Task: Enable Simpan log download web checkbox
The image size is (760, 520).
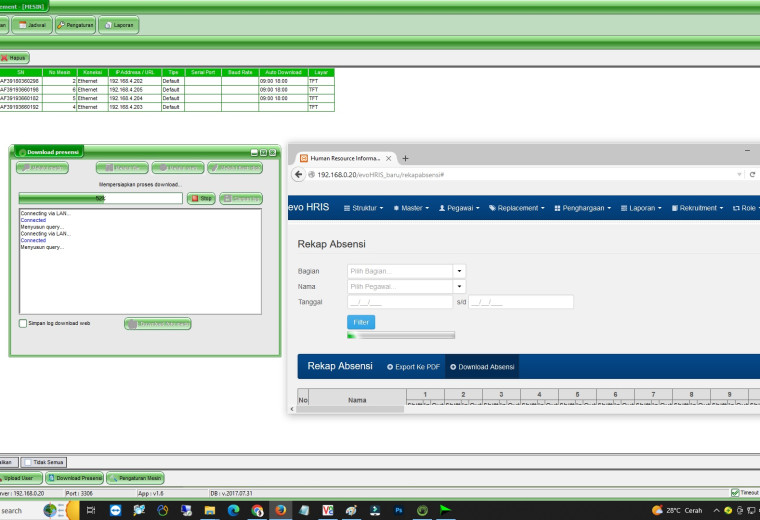Action: pos(23,323)
